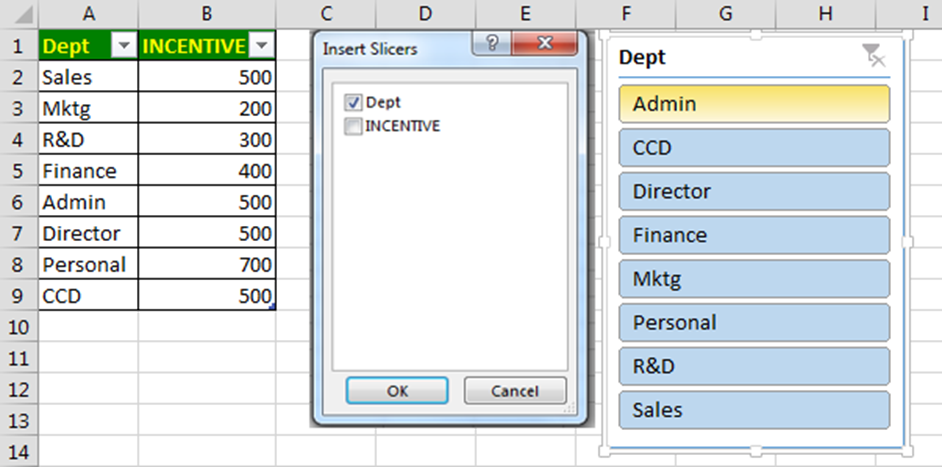This screenshot has height=467, width=942.
Task: Expand the INCENTIVE column filter dropdown
Action: click(261, 46)
